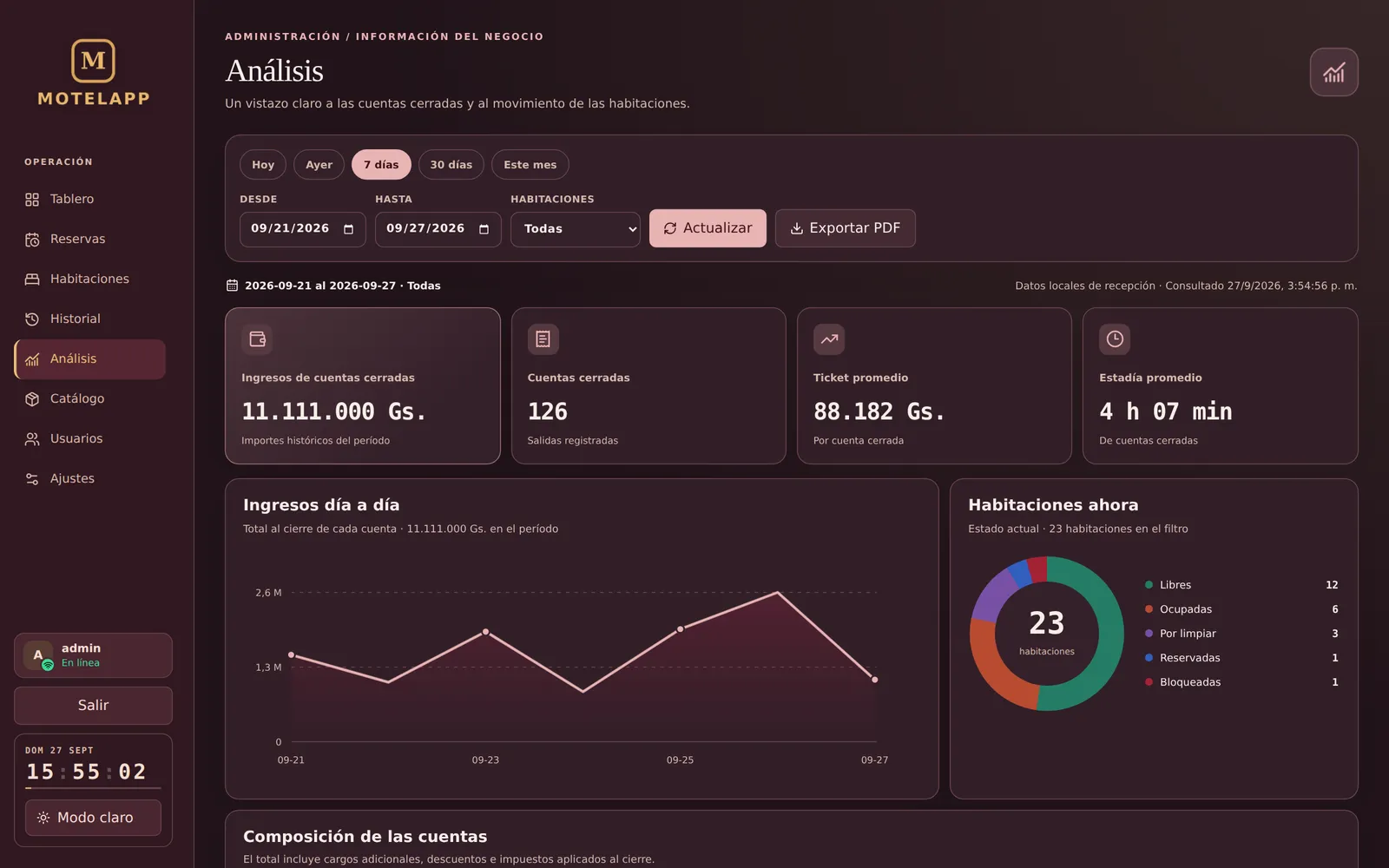This screenshot has width=1389, height=868.
Task: Select the Este mes period filter
Action: tap(530, 165)
